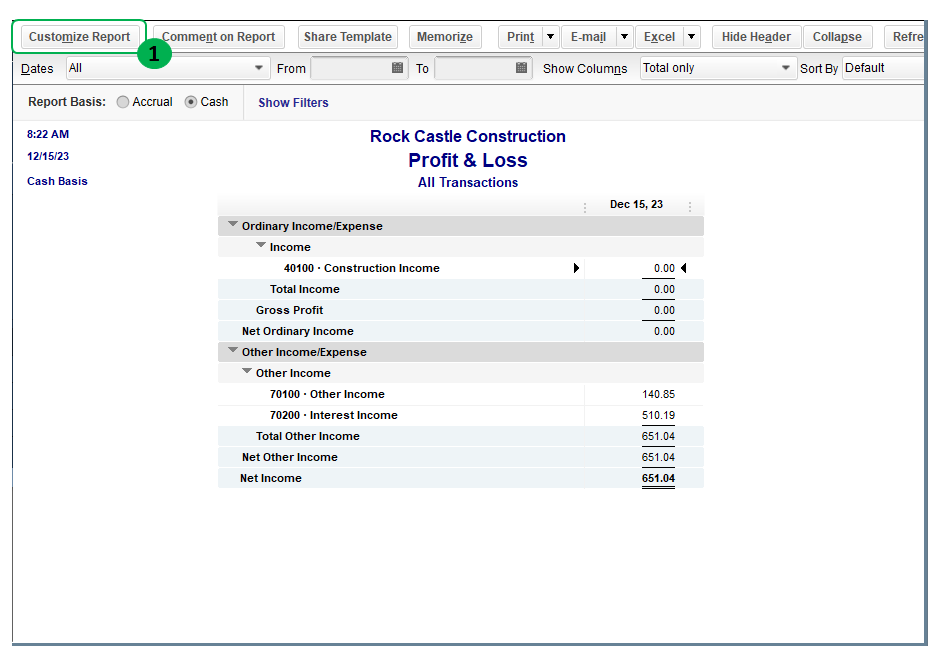Click the black arrow before Construction Income amount
This screenshot has width=942, height=672.
(x=576, y=268)
